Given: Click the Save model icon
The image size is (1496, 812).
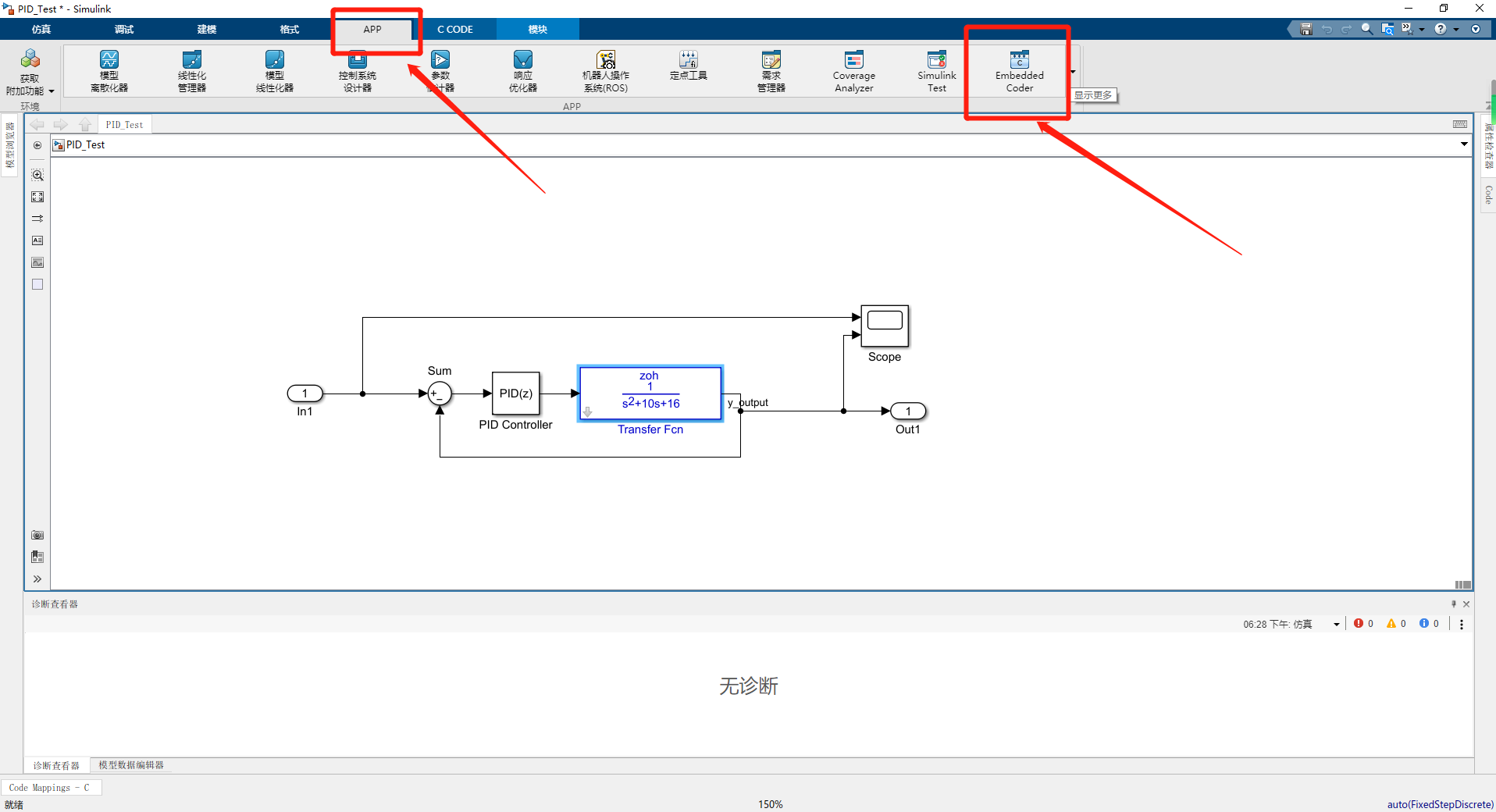Looking at the screenshot, I should click(1305, 28).
